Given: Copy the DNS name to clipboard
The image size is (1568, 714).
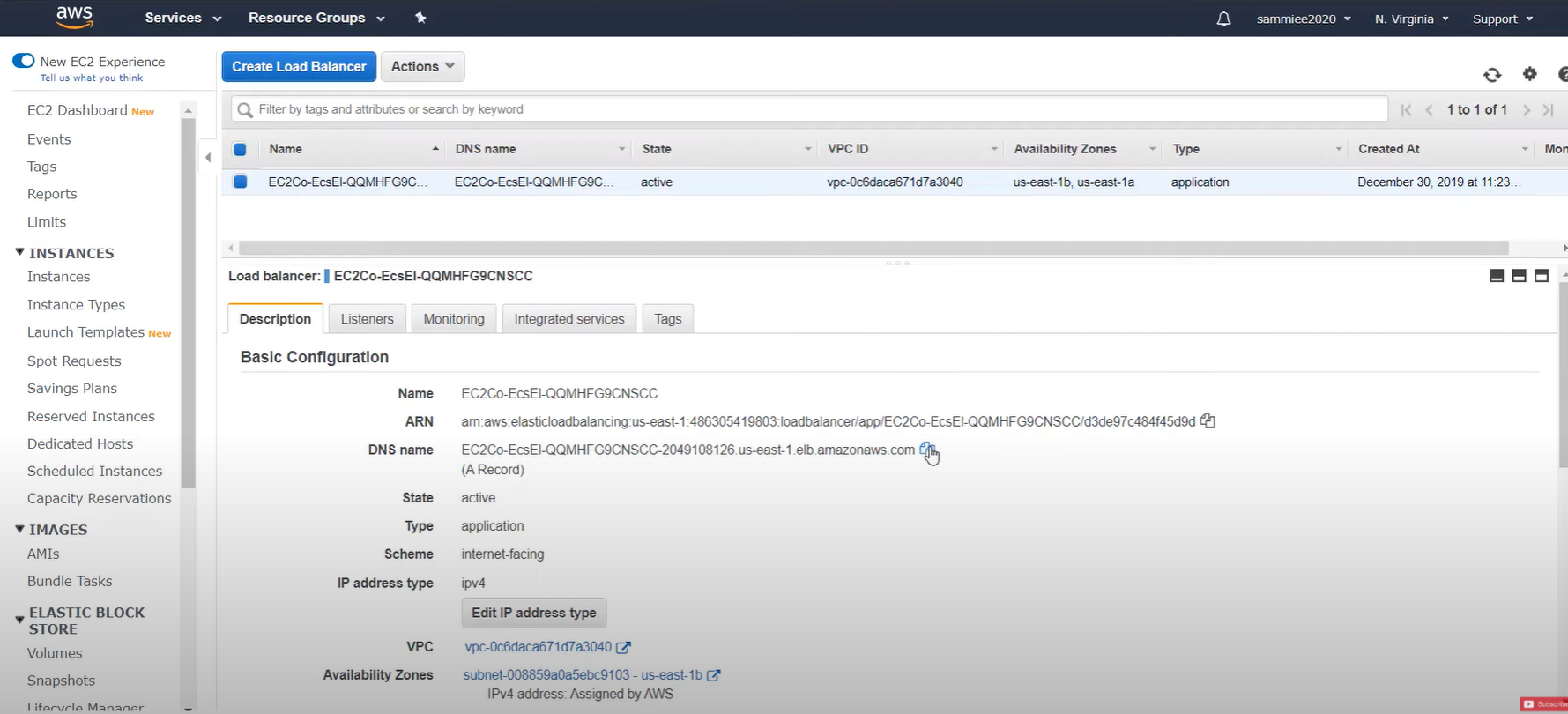Looking at the screenshot, I should point(926,450).
